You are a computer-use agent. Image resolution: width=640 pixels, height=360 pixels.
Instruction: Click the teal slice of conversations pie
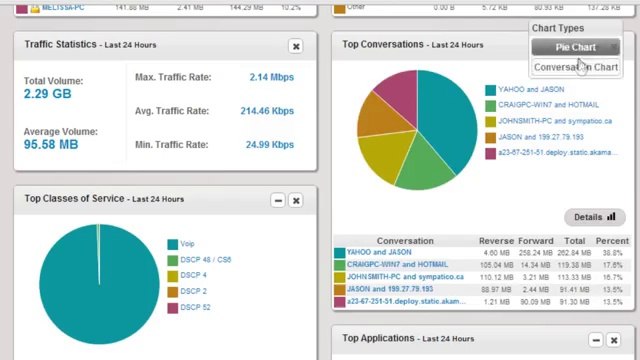[447, 118]
